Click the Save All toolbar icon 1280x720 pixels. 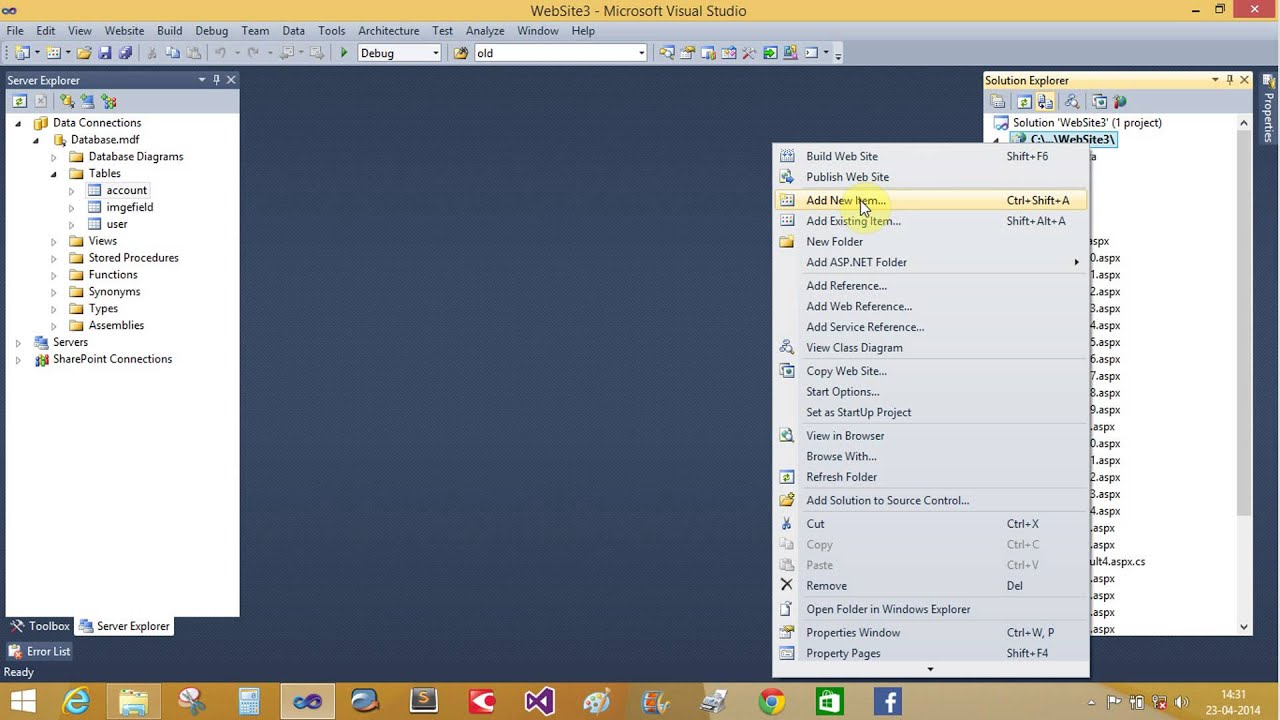(x=125, y=53)
